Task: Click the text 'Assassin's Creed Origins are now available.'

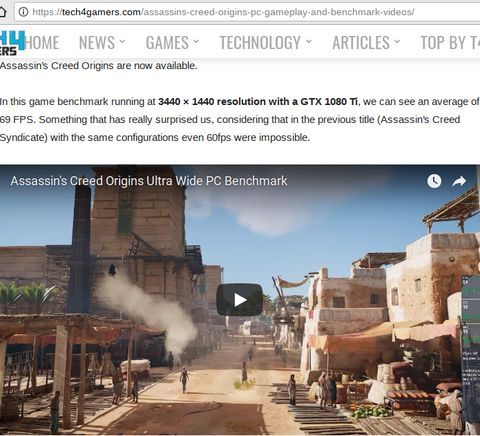Action: (x=99, y=66)
